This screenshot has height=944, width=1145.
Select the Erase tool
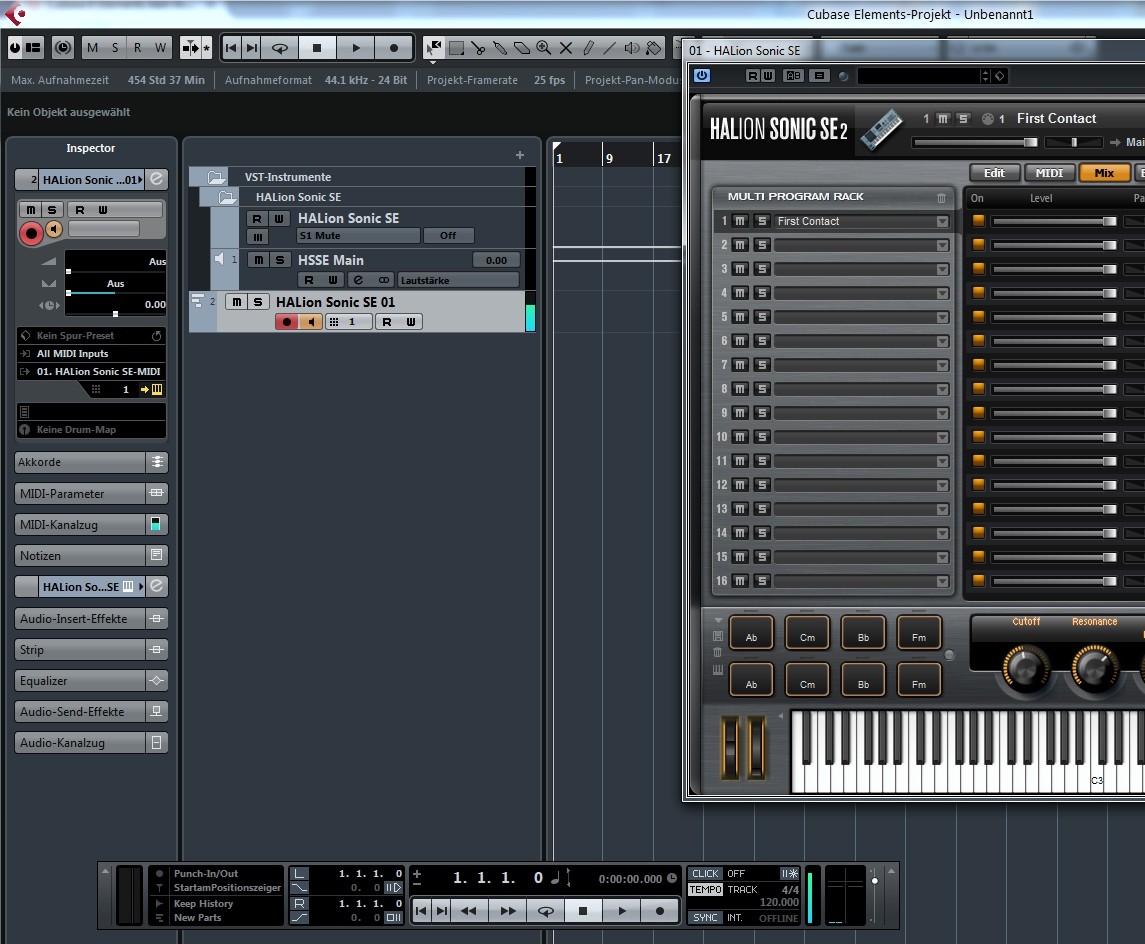click(x=522, y=48)
